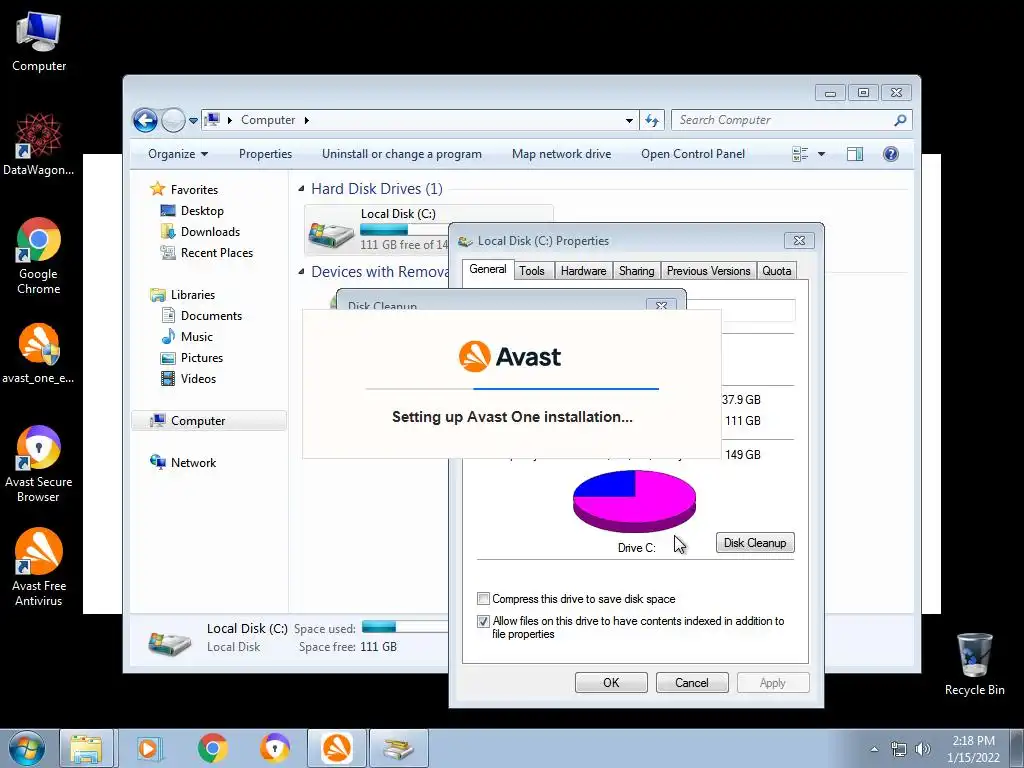Open the avast_one_e installer icon on desktop
The width and height of the screenshot is (1024, 768).
click(x=38, y=353)
